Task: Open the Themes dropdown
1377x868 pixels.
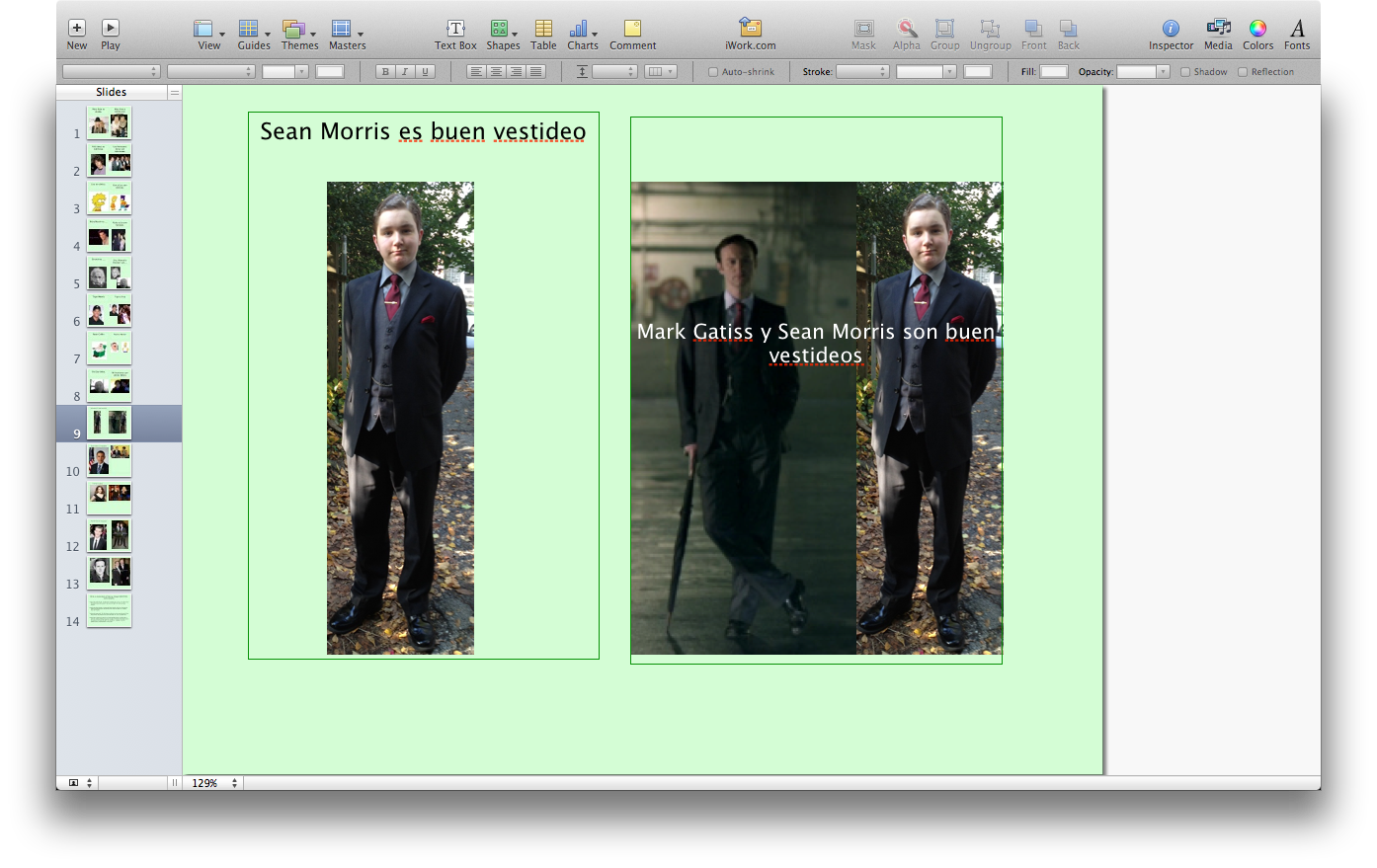Action: [x=298, y=30]
